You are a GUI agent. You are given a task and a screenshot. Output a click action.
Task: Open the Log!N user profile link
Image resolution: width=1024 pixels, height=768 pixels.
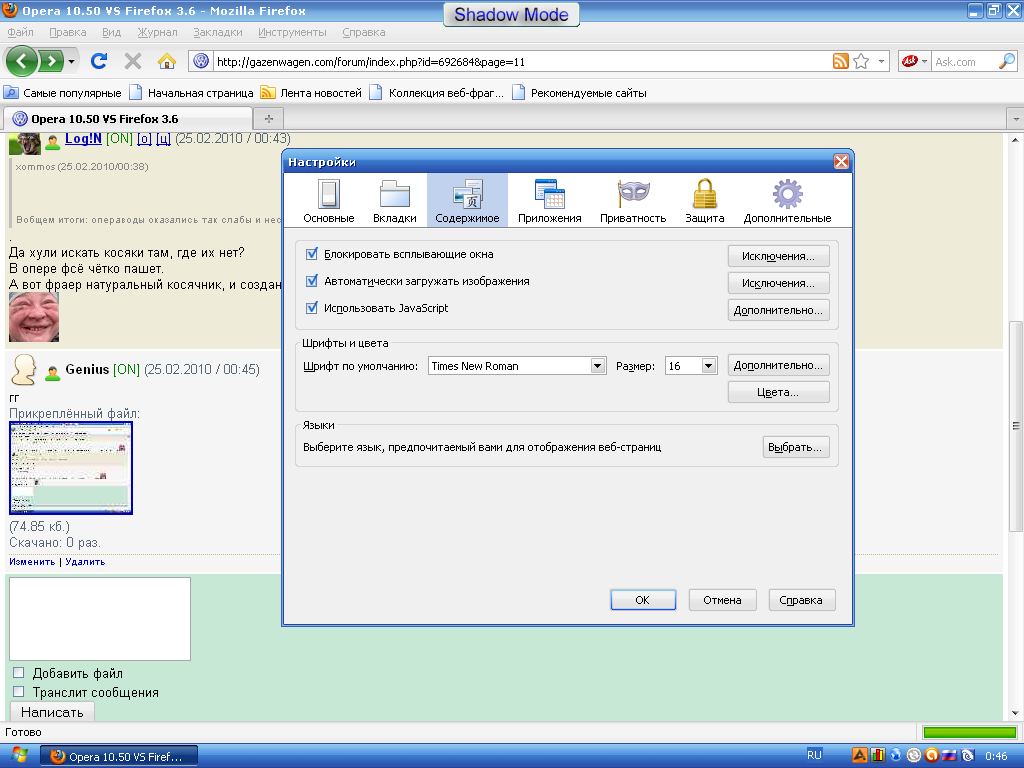tap(83, 138)
